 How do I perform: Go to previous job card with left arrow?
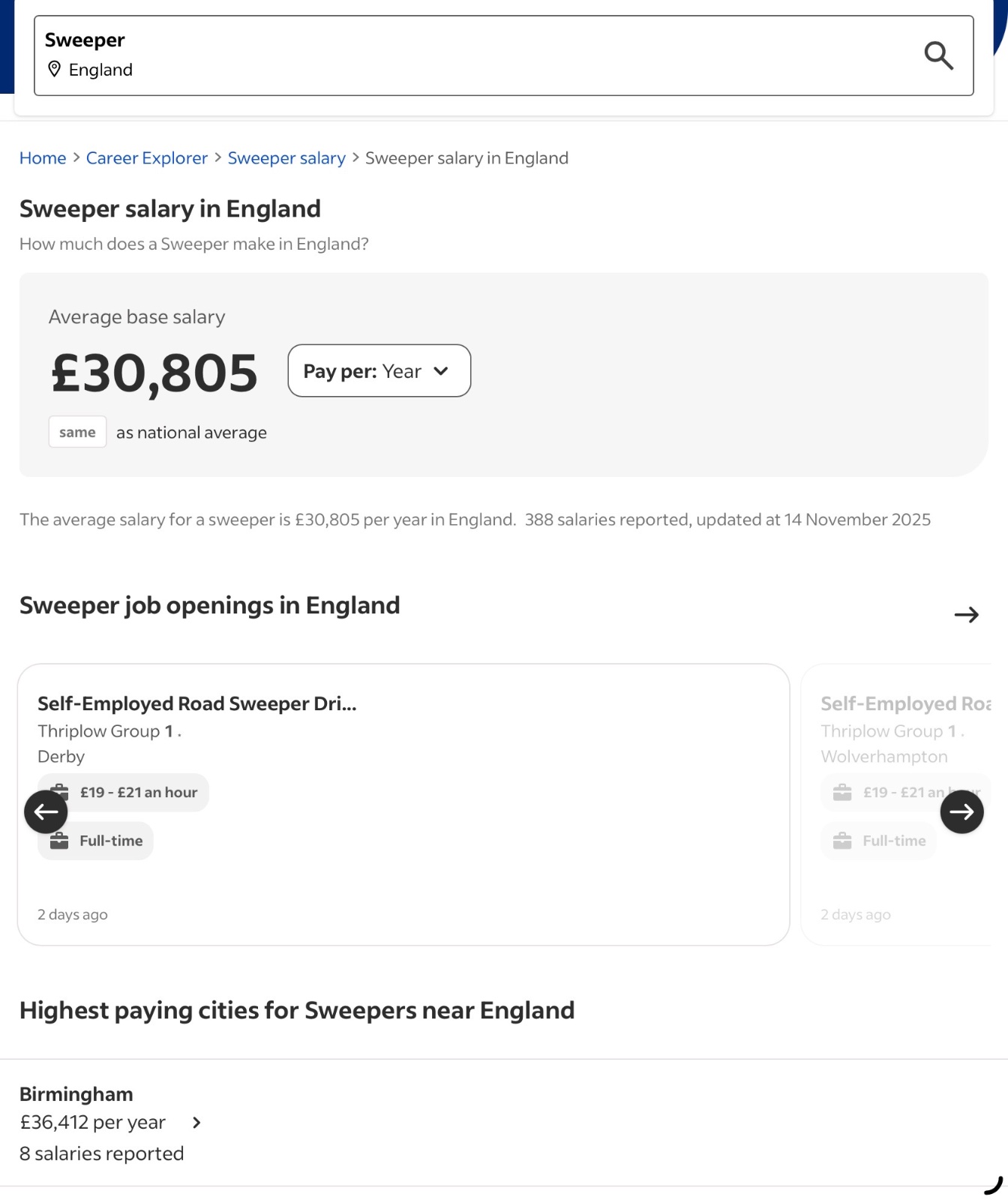[x=46, y=811]
